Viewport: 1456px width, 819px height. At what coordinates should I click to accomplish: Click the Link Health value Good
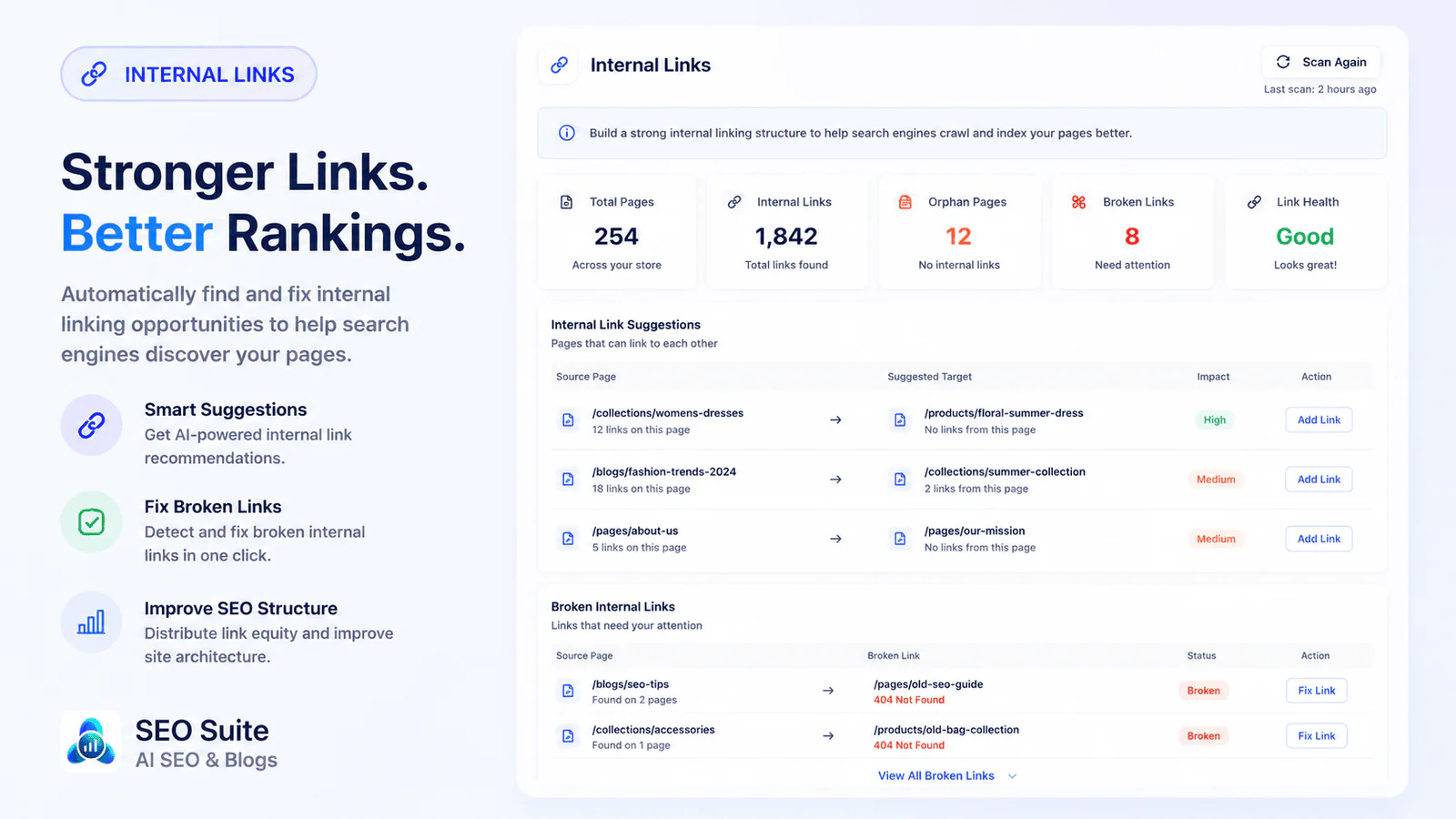click(x=1305, y=237)
